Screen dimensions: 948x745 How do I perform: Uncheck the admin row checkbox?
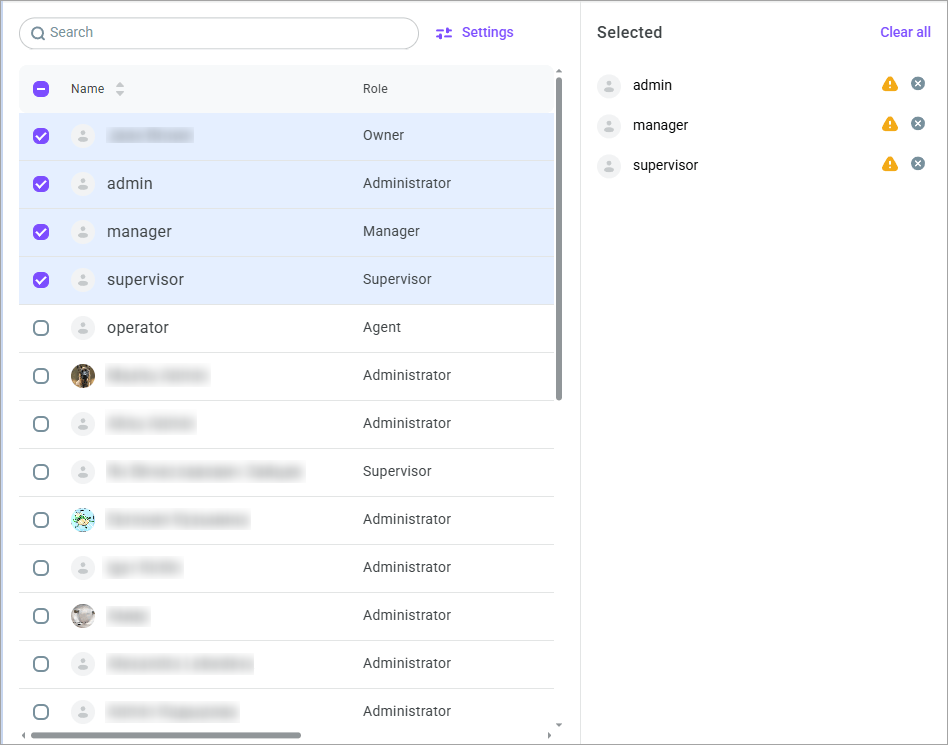[x=41, y=184]
